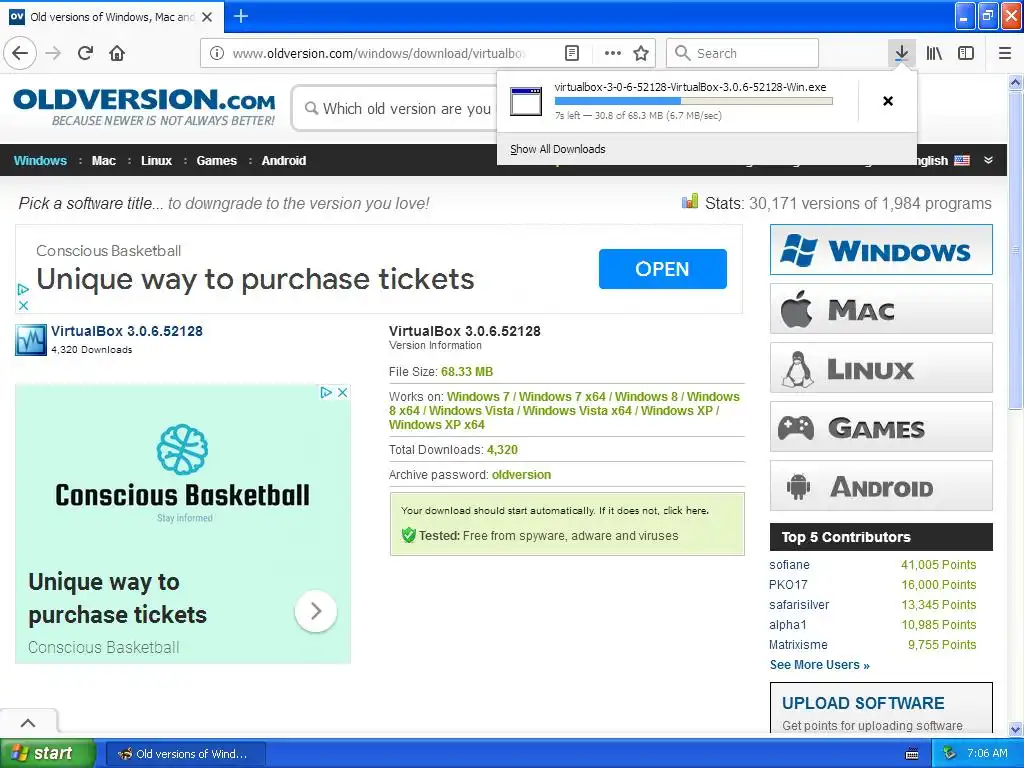The width and height of the screenshot is (1024, 768).
Task: Open a new tab with plus icon
Action: 240,16
